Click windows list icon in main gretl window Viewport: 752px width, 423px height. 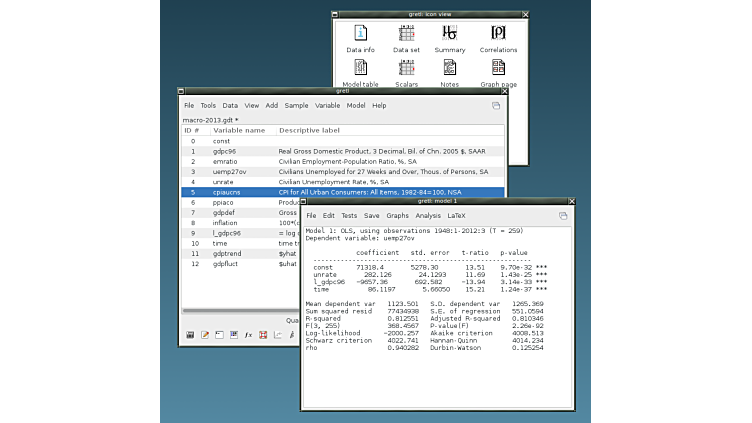(x=495, y=105)
